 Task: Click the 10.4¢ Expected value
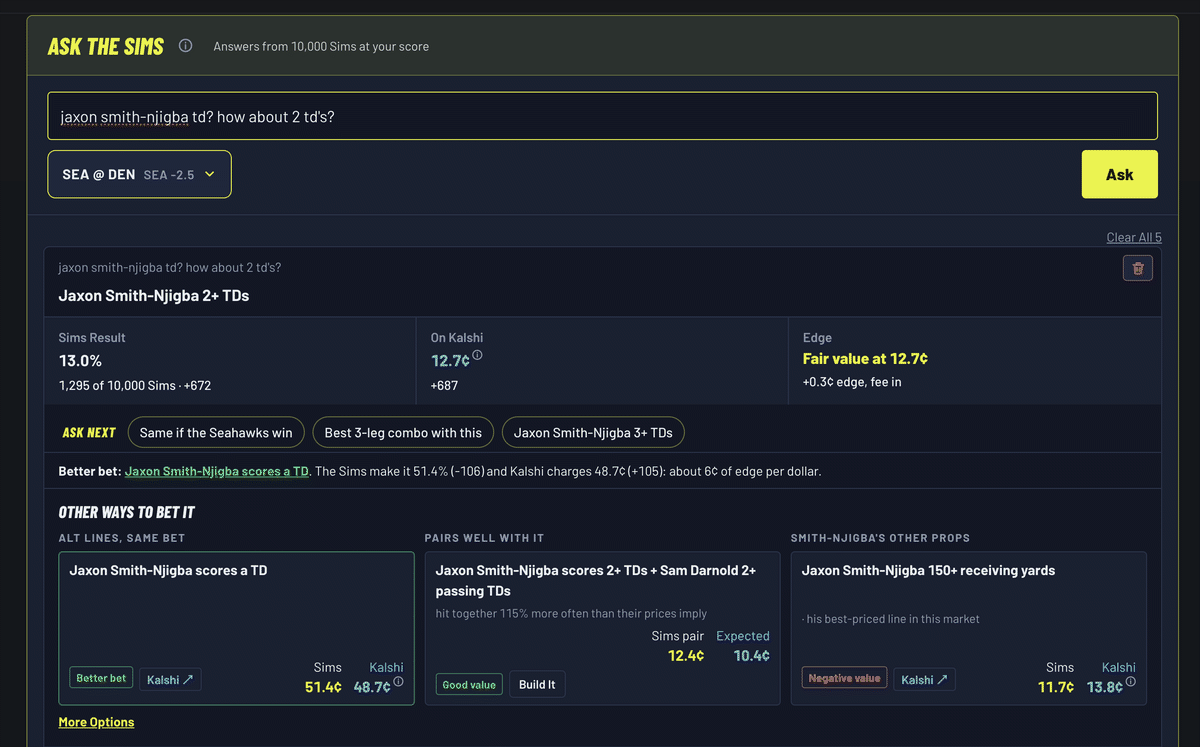pyautogui.click(x=752, y=656)
